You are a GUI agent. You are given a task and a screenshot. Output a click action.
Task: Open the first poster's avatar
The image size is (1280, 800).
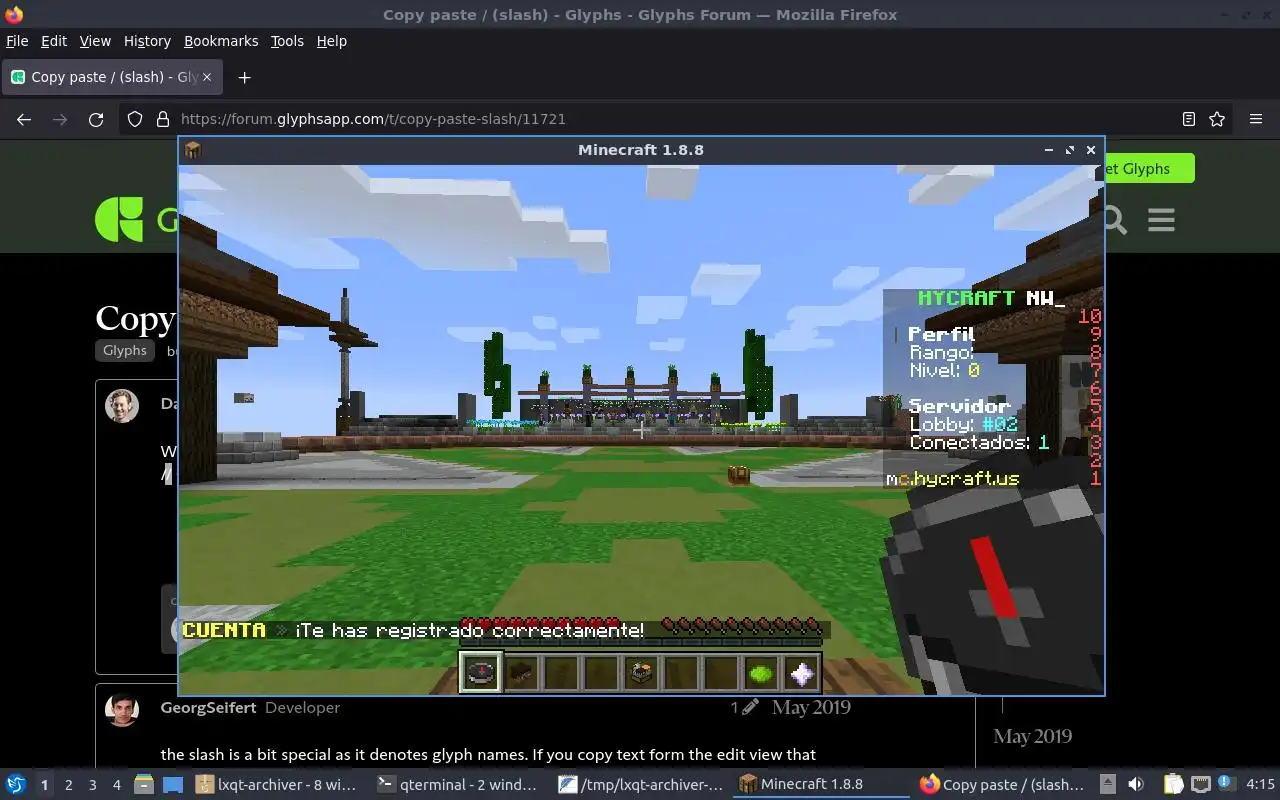pyautogui.click(x=122, y=405)
